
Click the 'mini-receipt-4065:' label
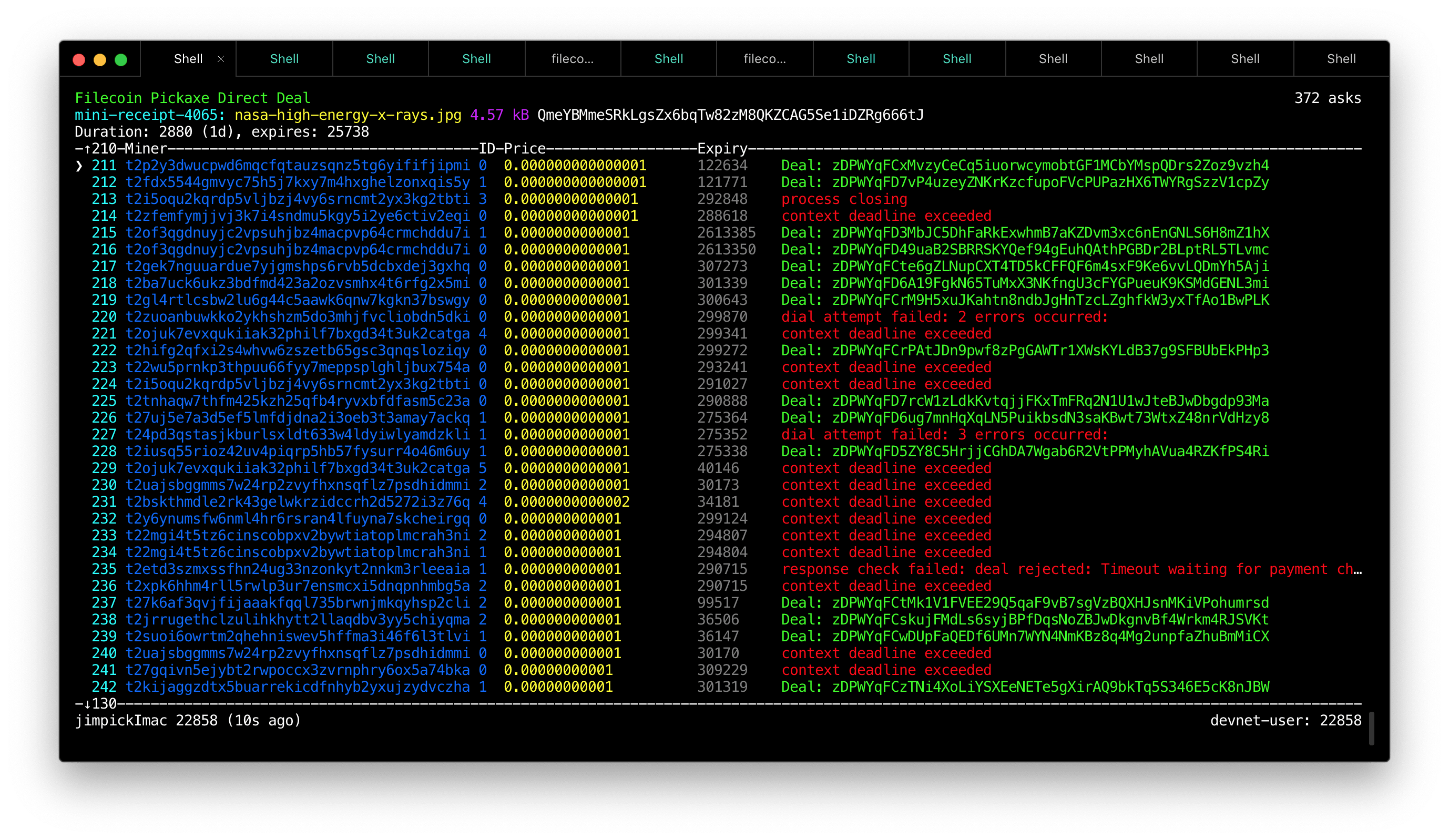[x=150, y=115]
